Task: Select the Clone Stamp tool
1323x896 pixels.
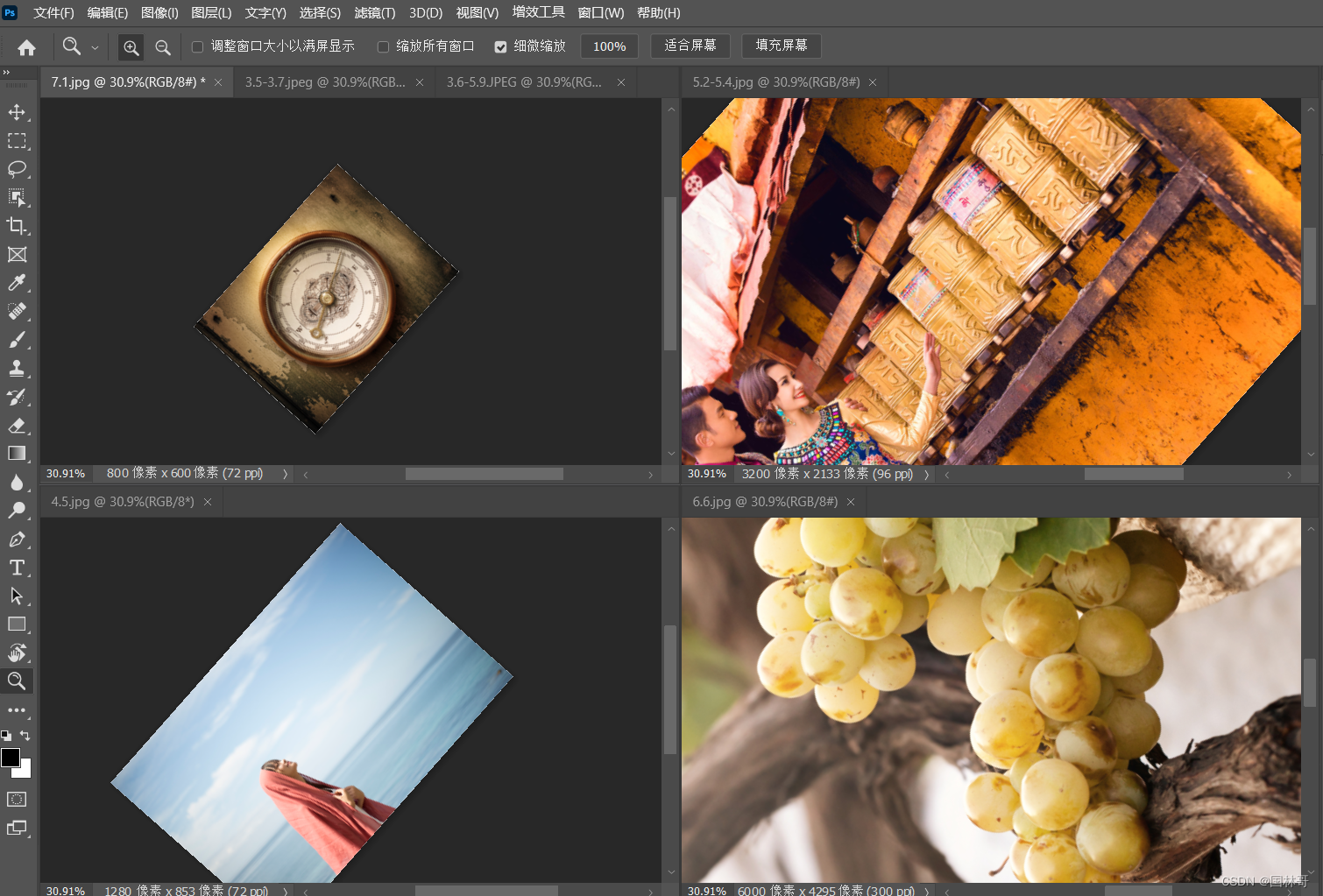Action: (x=17, y=368)
